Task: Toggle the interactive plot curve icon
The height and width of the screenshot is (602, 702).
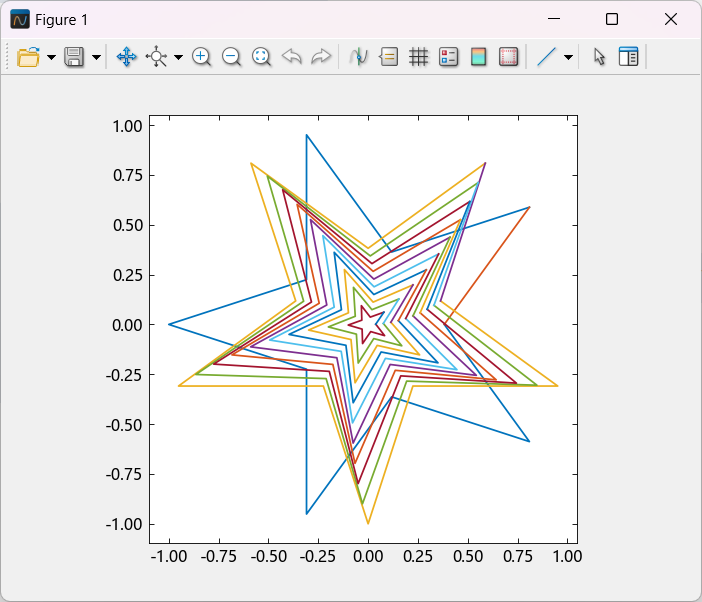Action: pyautogui.click(x=359, y=57)
